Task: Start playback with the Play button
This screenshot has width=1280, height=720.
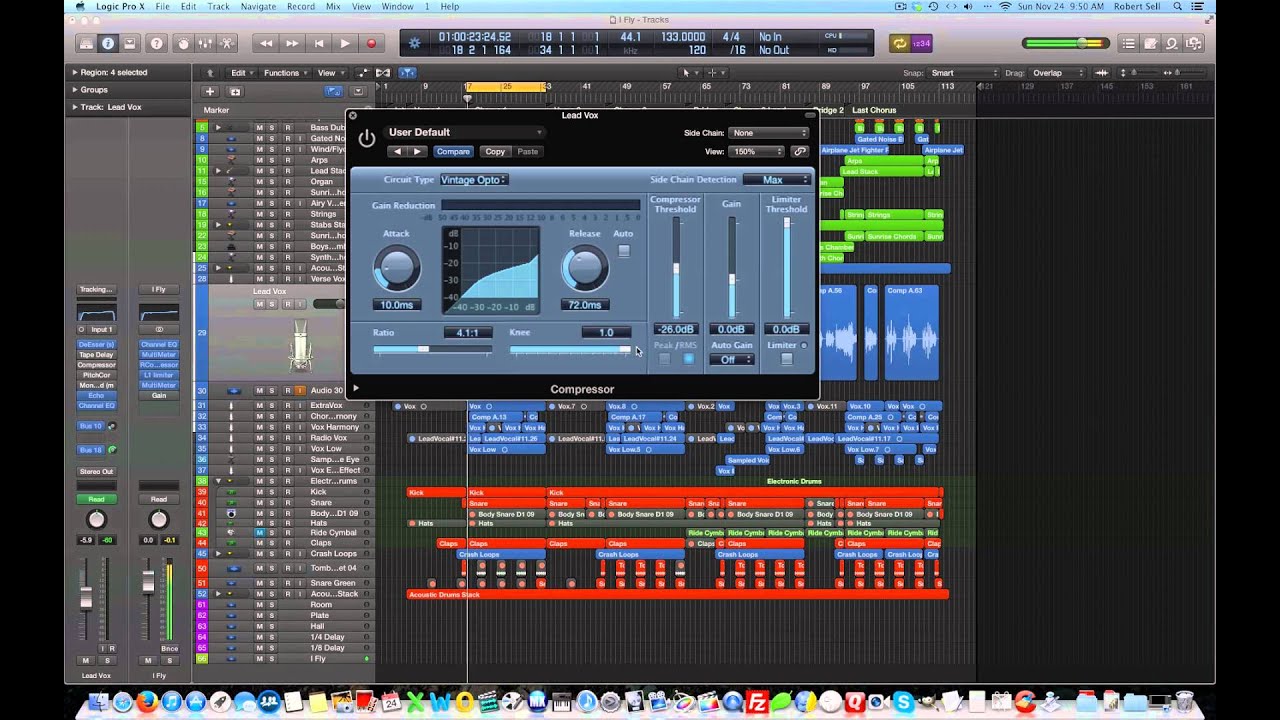Action: [345, 43]
